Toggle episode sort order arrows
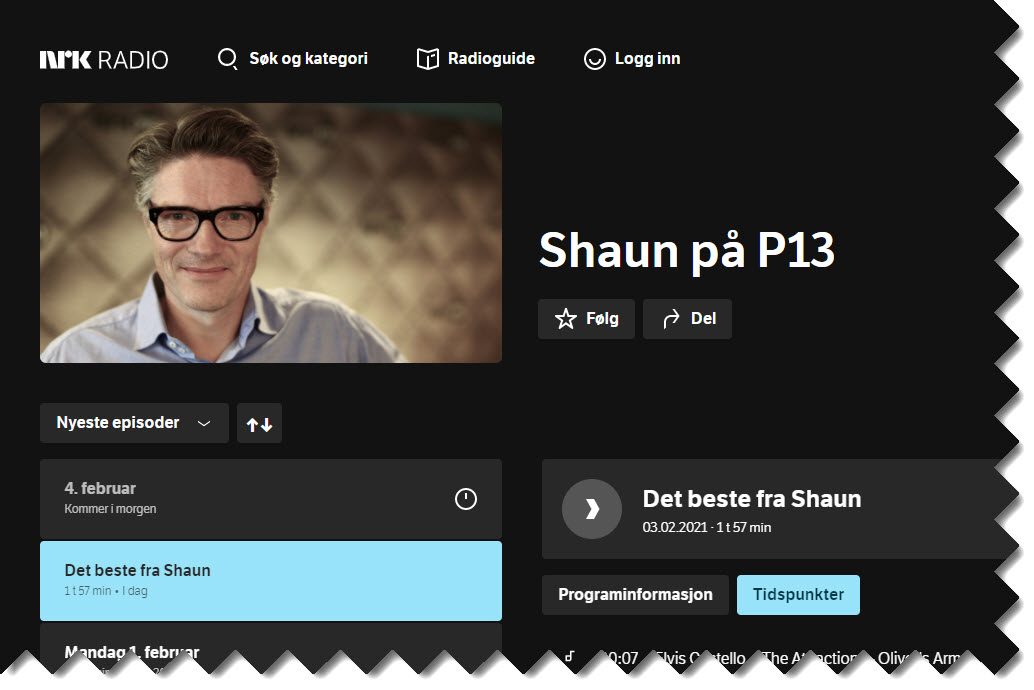The image size is (1034, 690). (259, 423)
